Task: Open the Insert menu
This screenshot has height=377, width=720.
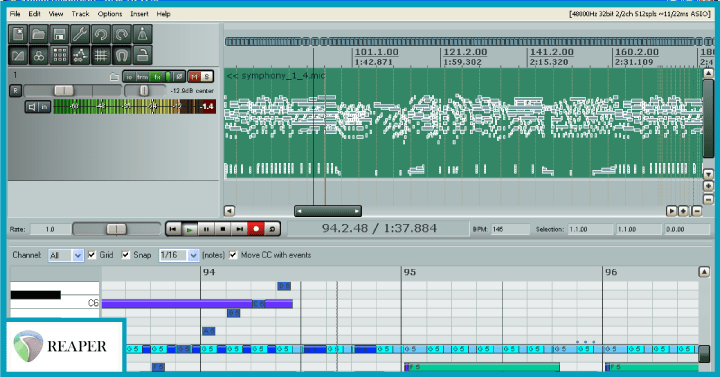Action: pos(139,14)
